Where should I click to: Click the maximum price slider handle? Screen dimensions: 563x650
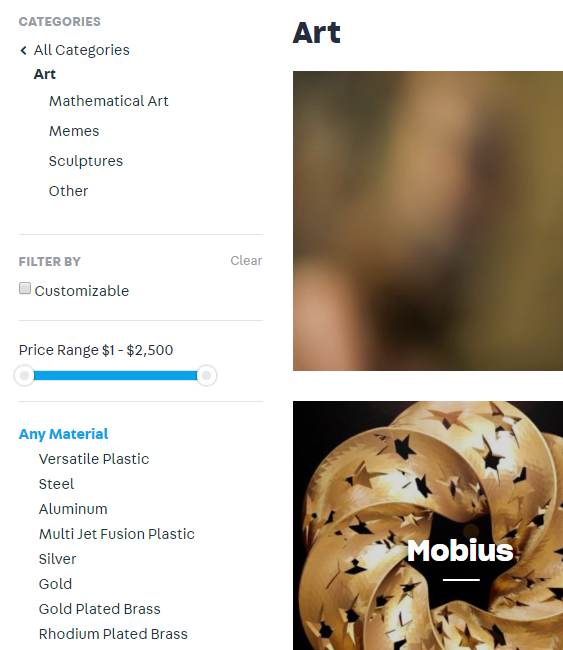[x=206, y=376]
